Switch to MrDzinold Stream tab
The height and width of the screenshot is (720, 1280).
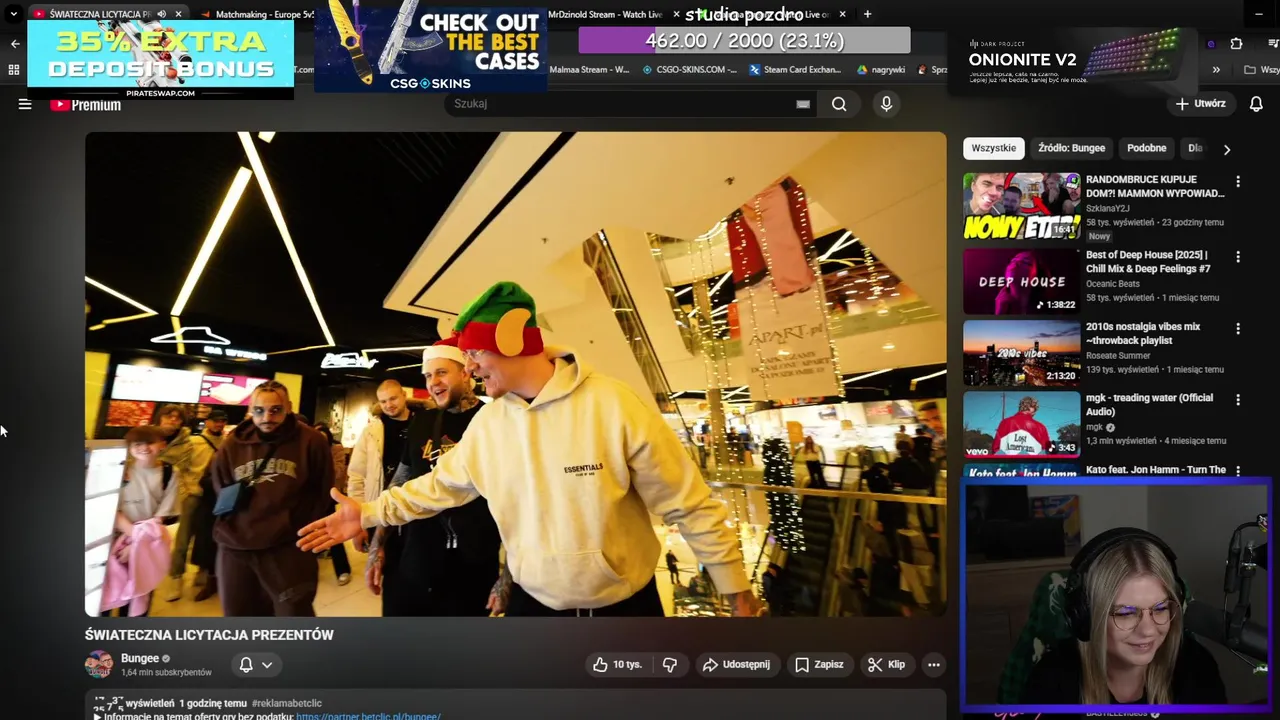tap(603, 14)
